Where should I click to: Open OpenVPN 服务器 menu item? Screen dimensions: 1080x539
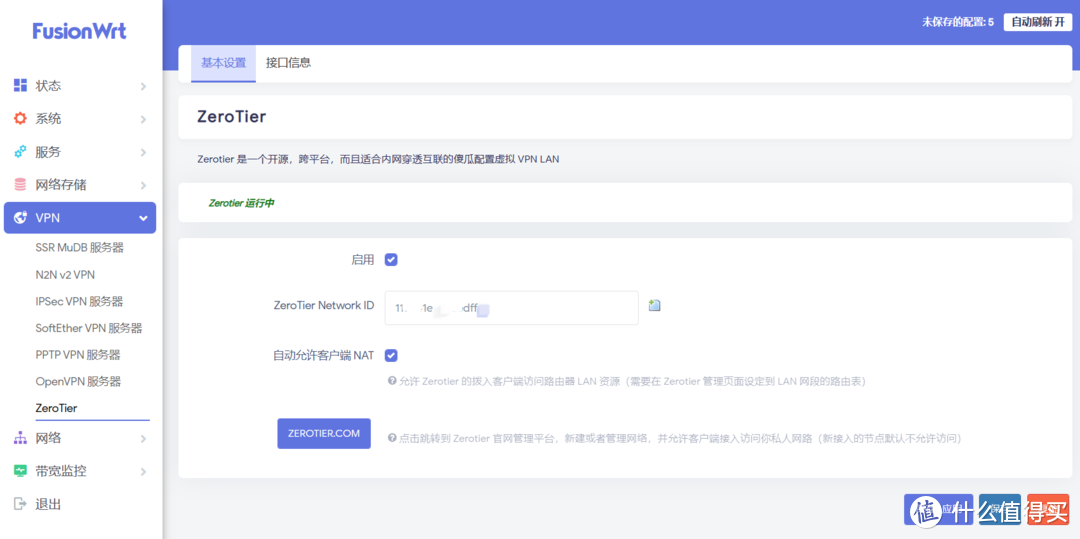78,381
